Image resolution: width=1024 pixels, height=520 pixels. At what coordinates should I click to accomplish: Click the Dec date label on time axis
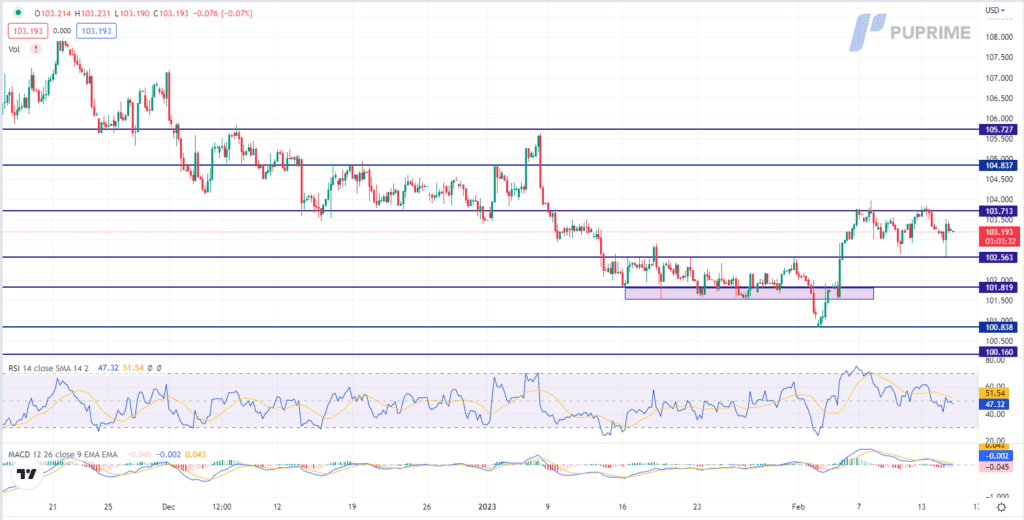(168, 506)
